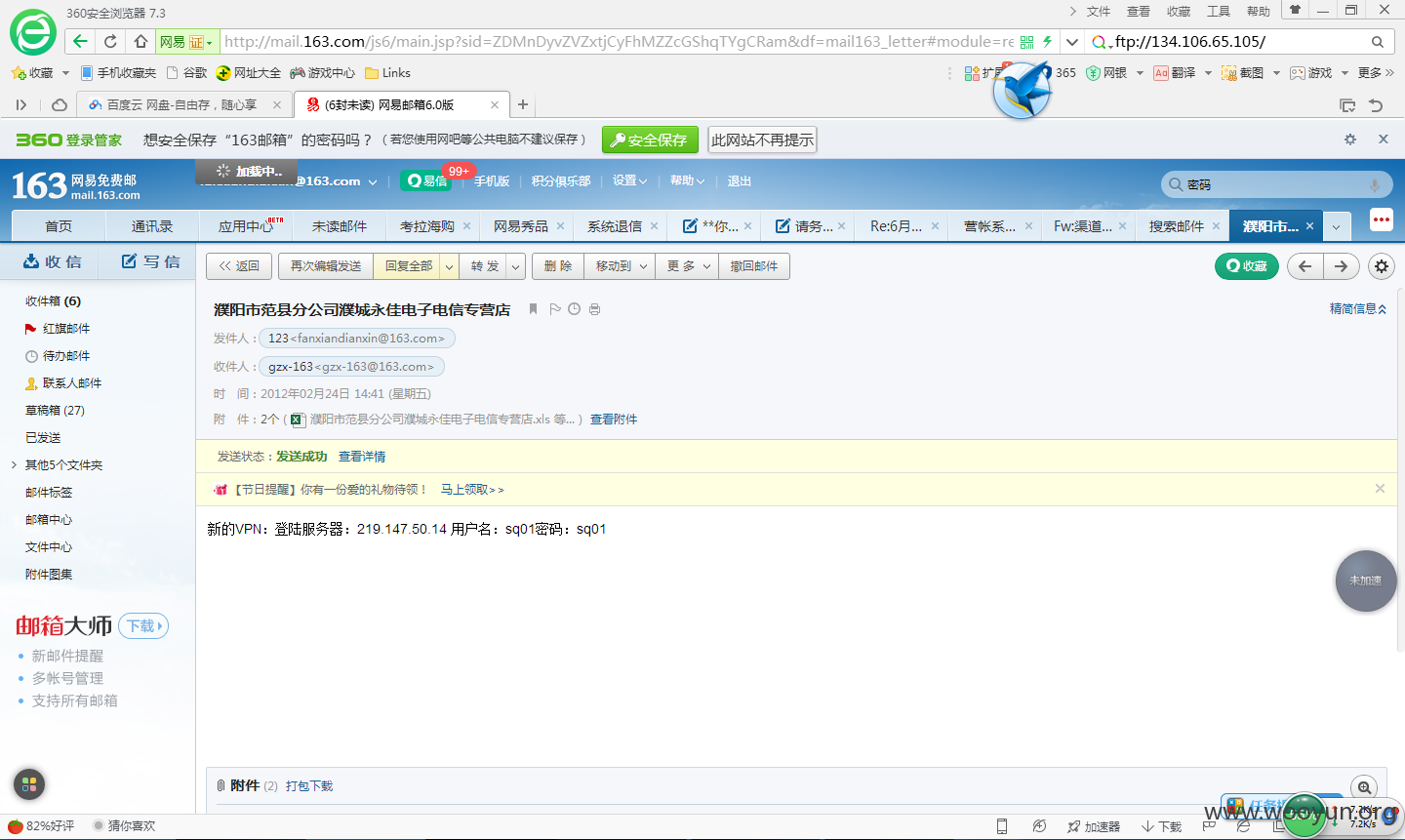This screenshot has height=840, width=1405.
Task: Click 查看附件 link
Action: click(614, 420)
